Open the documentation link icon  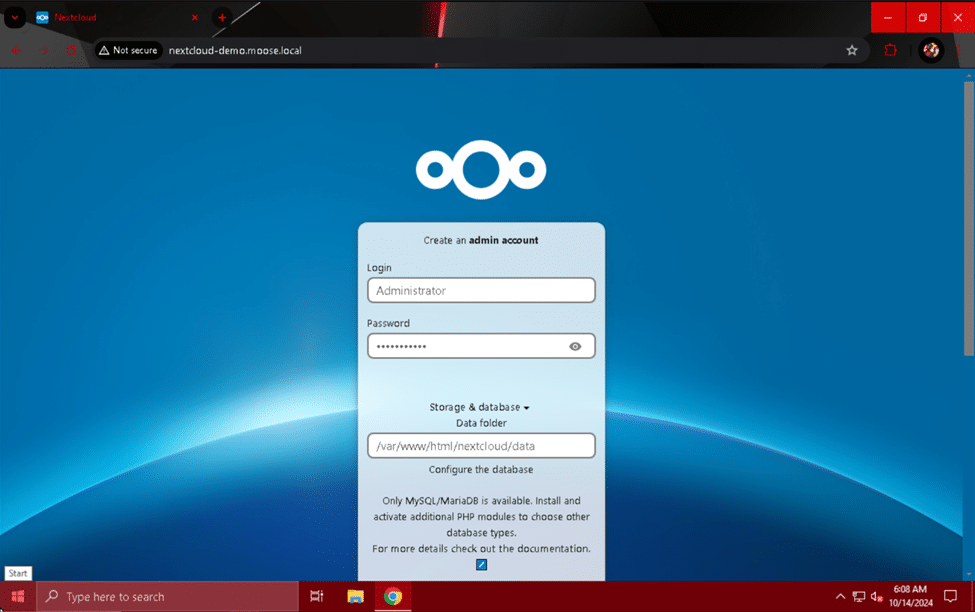pos(481,565)
